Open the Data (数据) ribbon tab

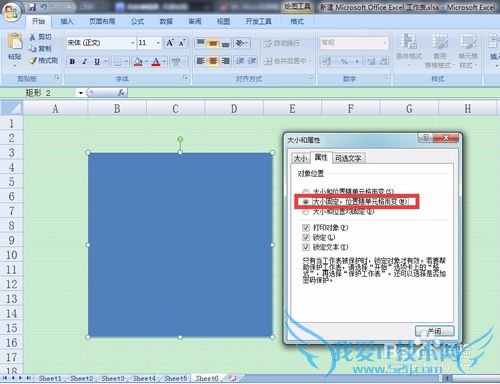coord(166,21)
